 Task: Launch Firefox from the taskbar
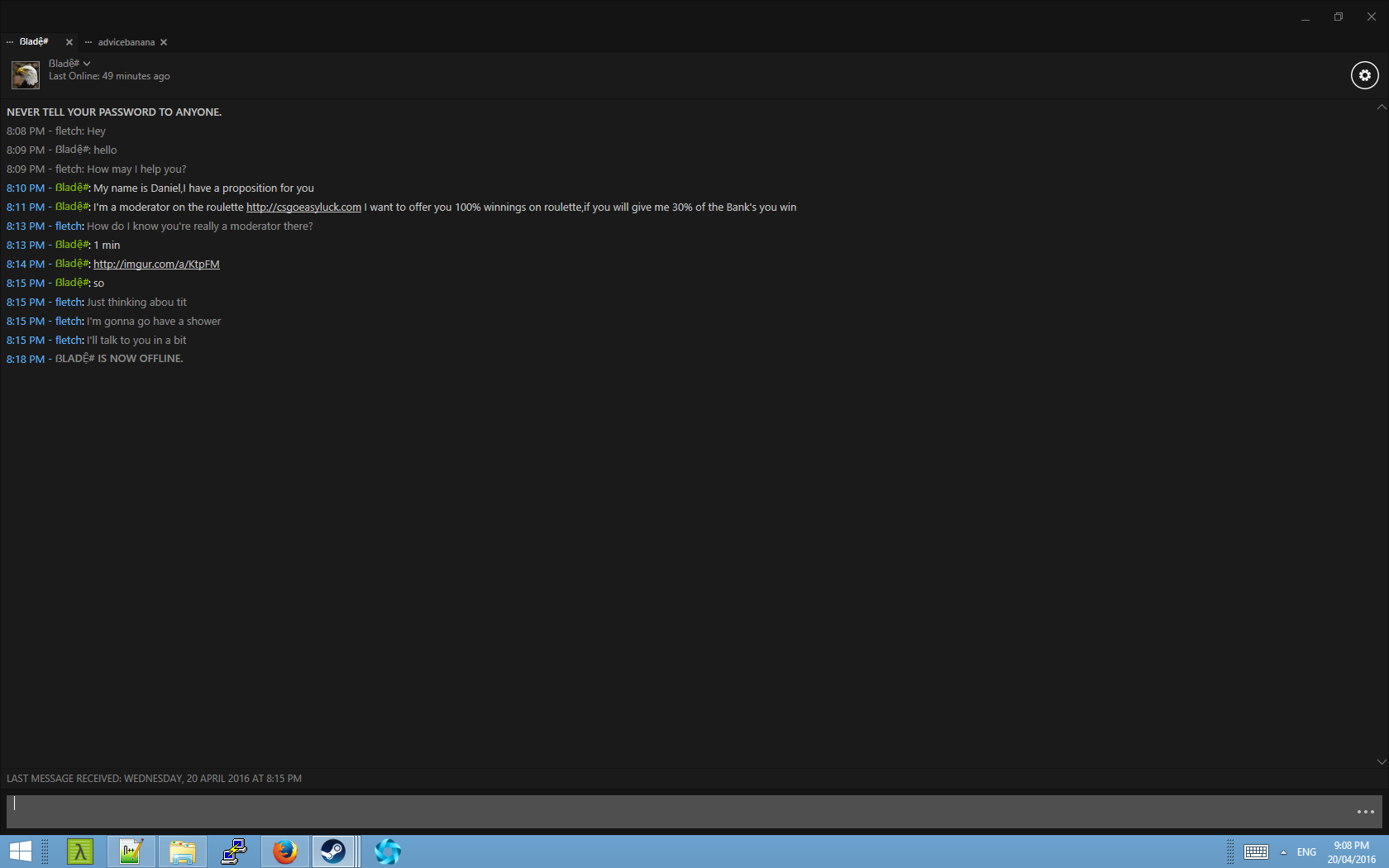tap(285, 851)
